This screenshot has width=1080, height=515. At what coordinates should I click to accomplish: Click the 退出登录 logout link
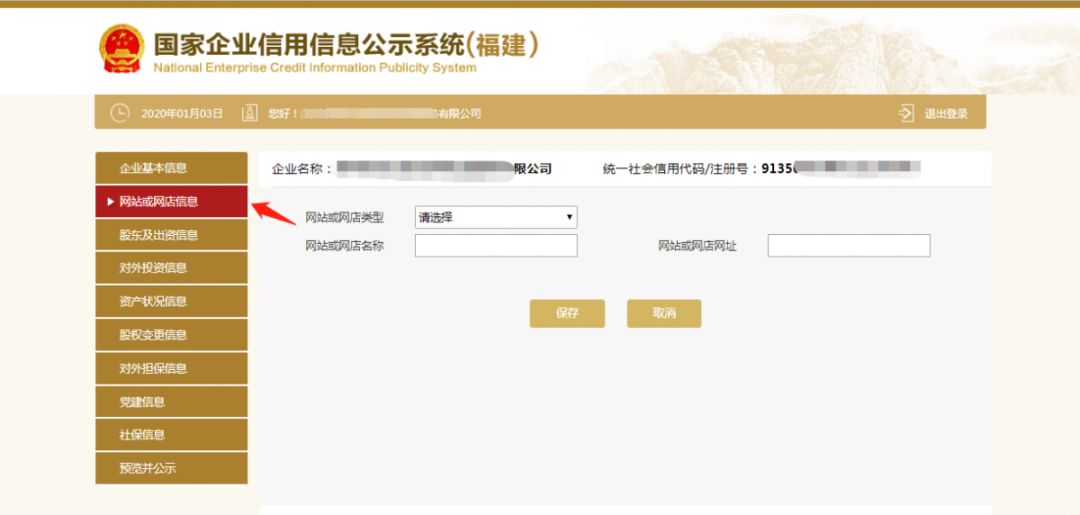click(945, 114)
